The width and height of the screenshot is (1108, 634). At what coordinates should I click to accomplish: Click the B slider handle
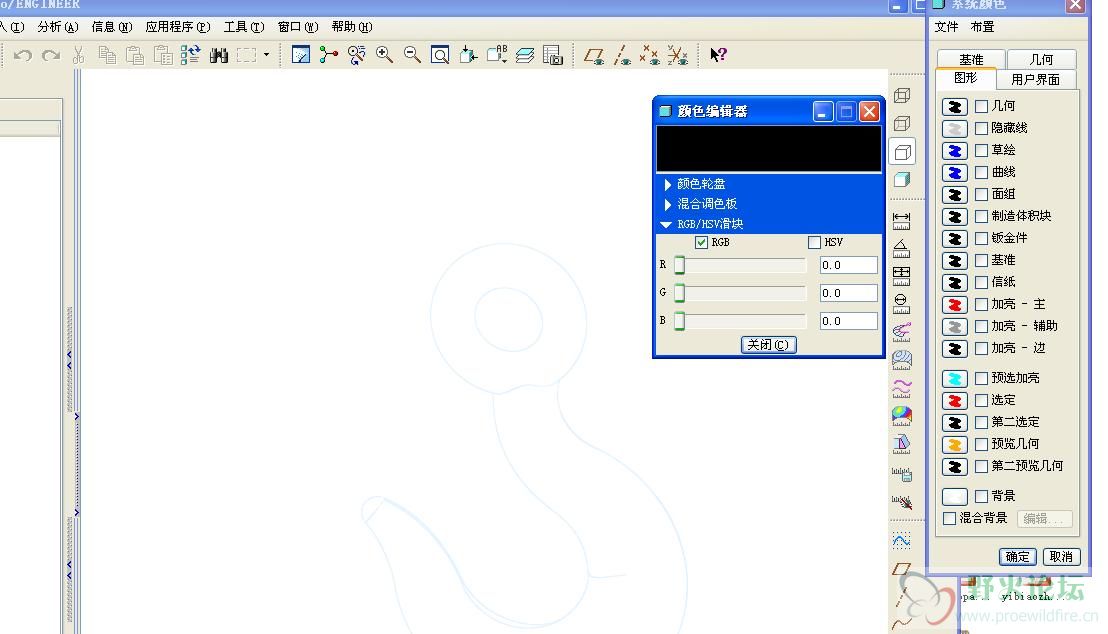pos(679,321)
